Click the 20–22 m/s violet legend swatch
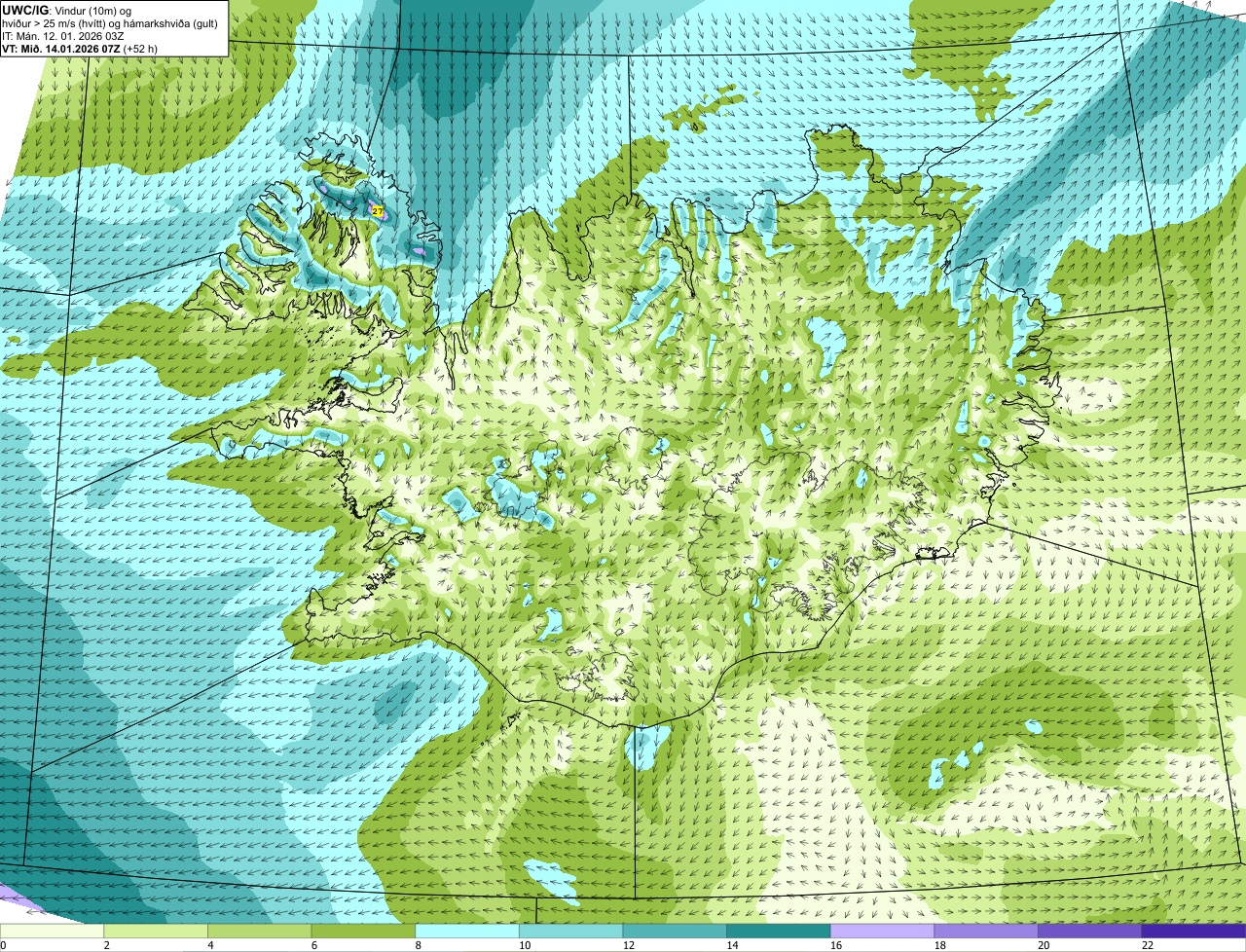Image resolution: width=1246 pixels, height=952 pixels. (x=1090, y=931)
